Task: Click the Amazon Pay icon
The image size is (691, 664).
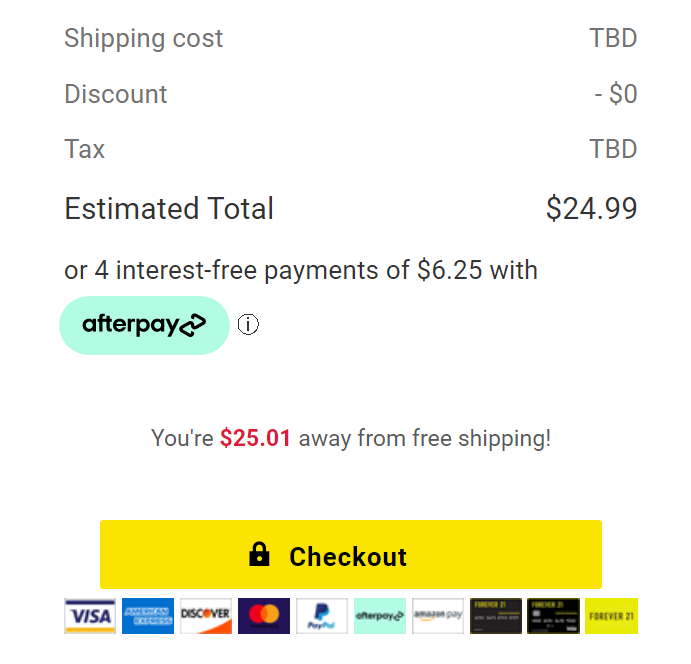Action: [x=438, y=616]
